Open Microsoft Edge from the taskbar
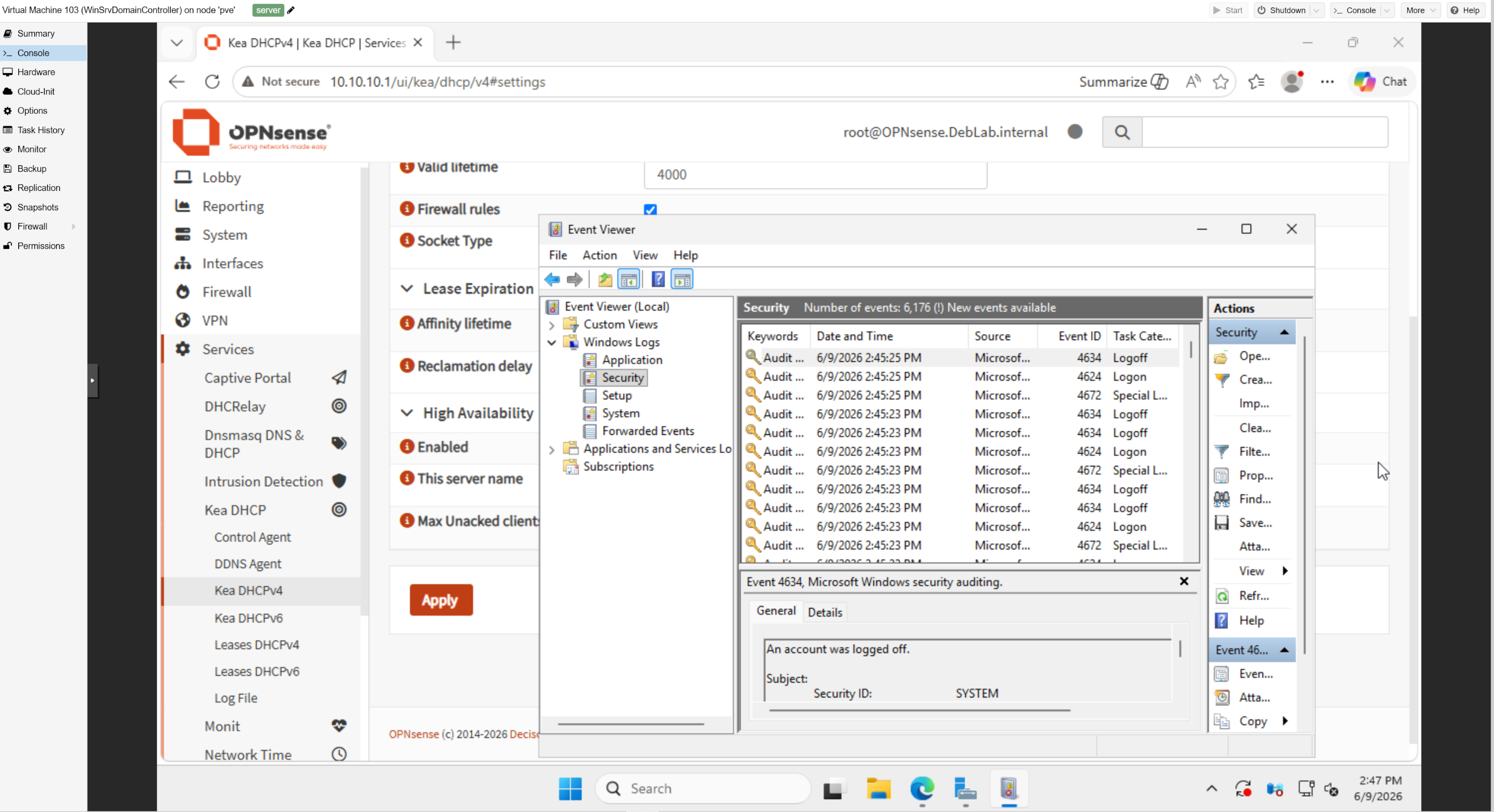The width and height of the screenshot is (1494, 812). click(922, 788)
